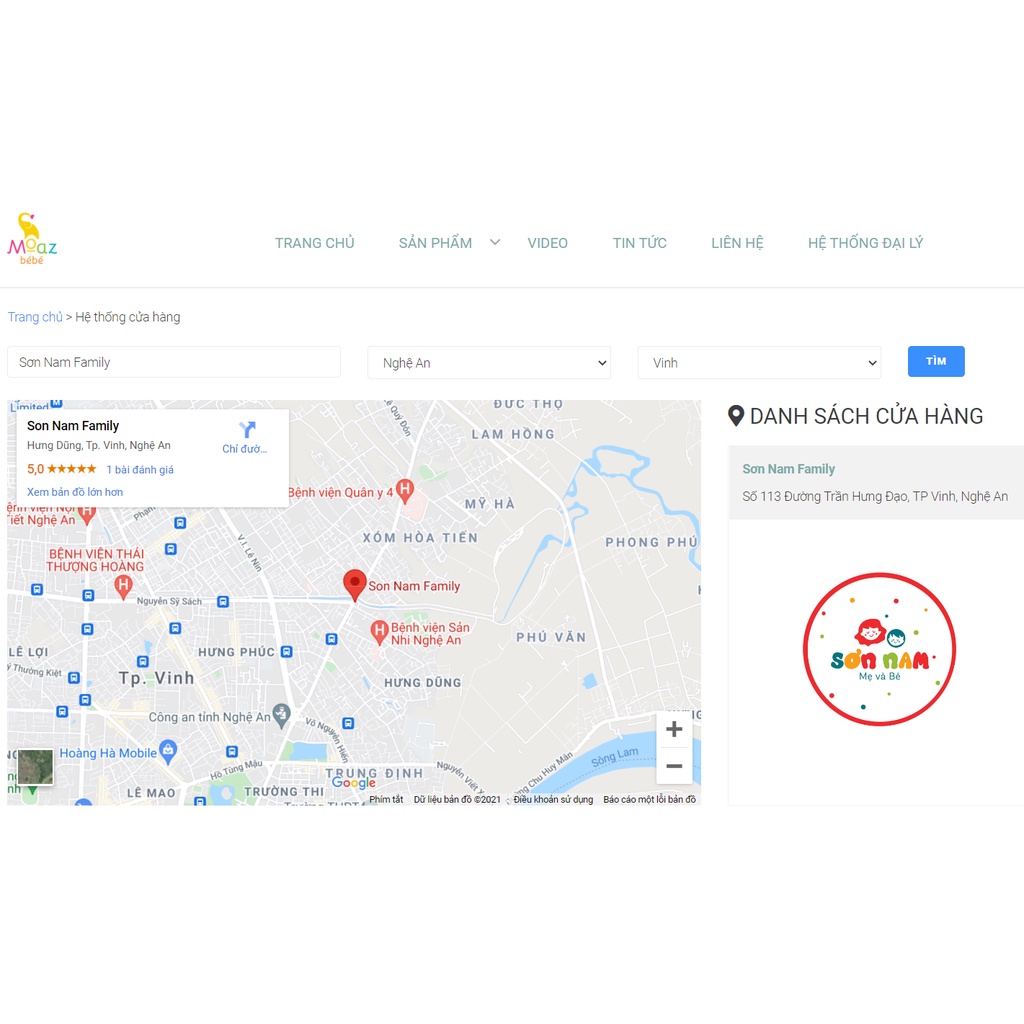
Task: Click the Xem bản đồ lớn hơn link
Action: click(x=75, y=492)
